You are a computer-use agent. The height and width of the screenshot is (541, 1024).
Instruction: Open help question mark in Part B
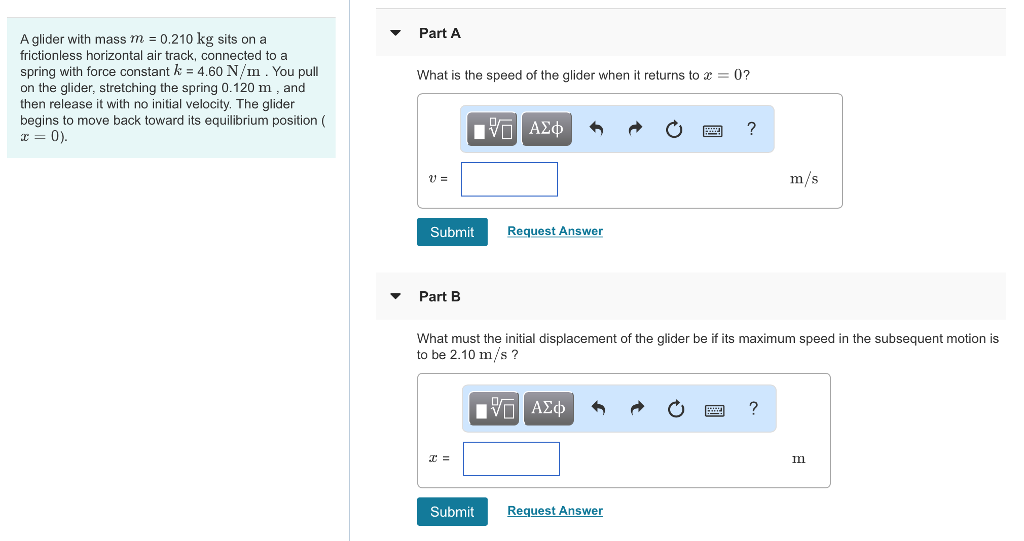[x=753, y=408]
